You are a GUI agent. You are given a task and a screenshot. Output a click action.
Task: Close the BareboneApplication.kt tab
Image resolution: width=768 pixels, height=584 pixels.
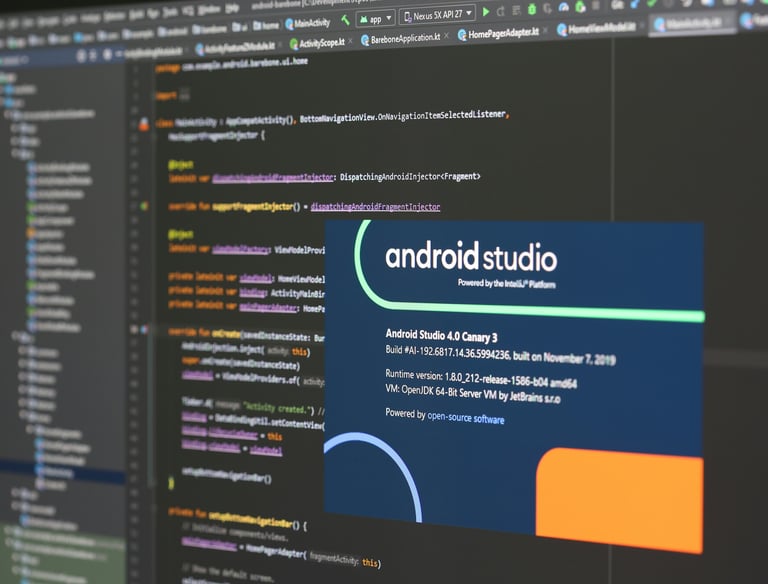446,36
